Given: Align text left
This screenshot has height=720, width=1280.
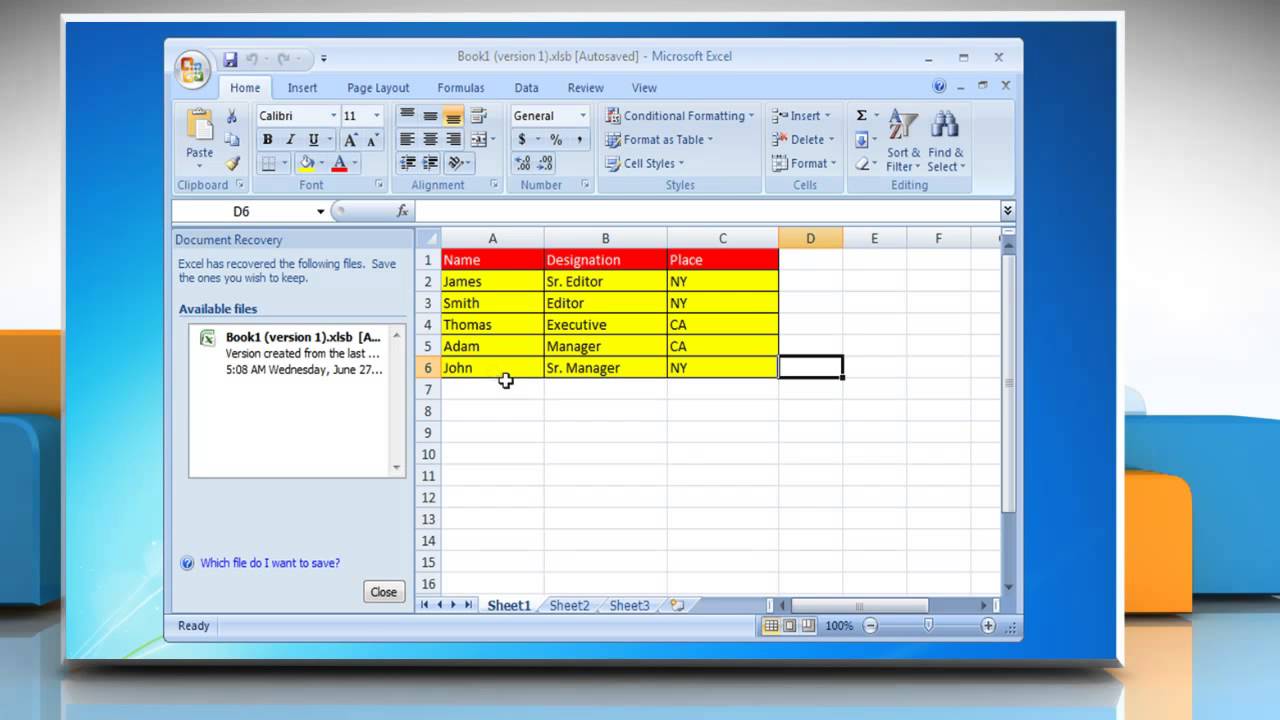Looking at the screenshot, I should [407, 140].
